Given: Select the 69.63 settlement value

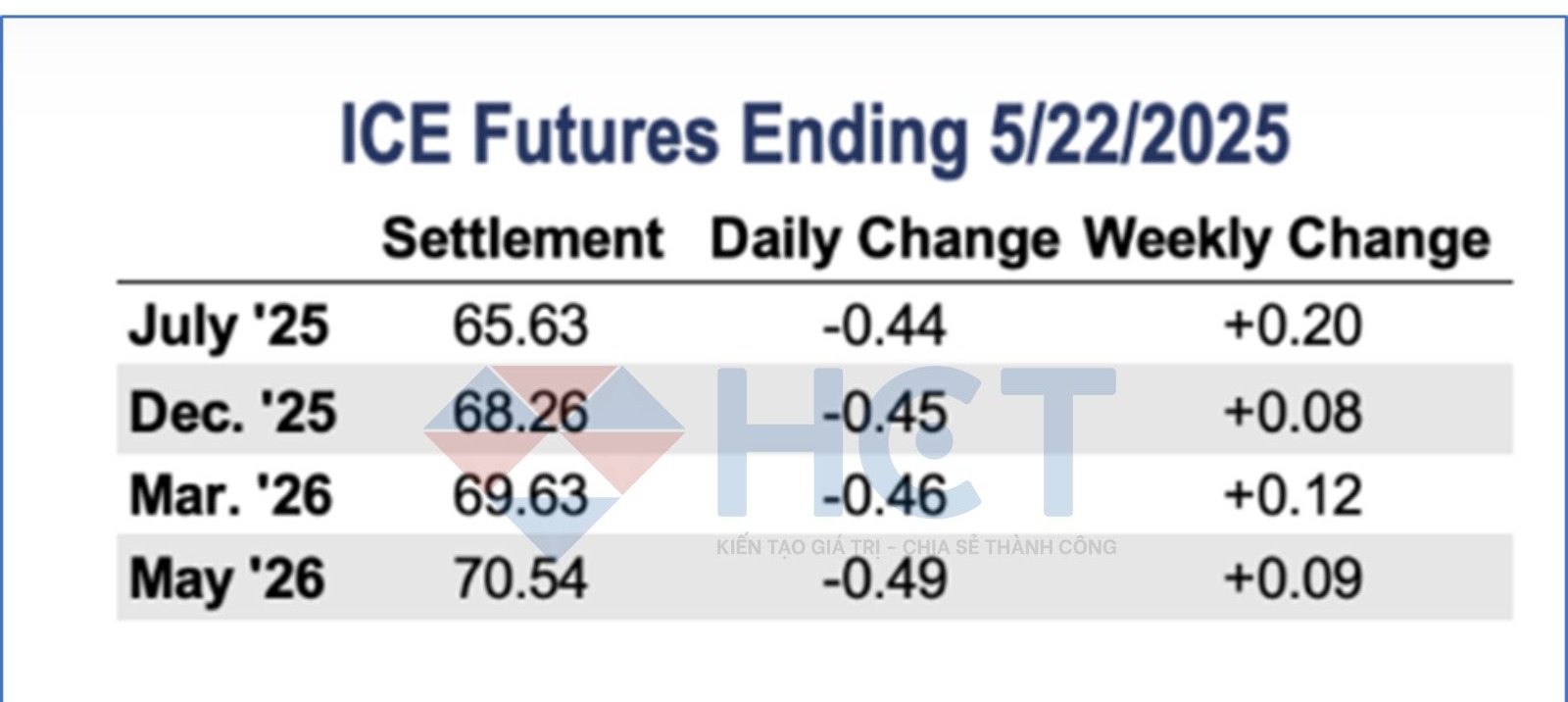Looking at the screenshot, I should click(520, 495).
